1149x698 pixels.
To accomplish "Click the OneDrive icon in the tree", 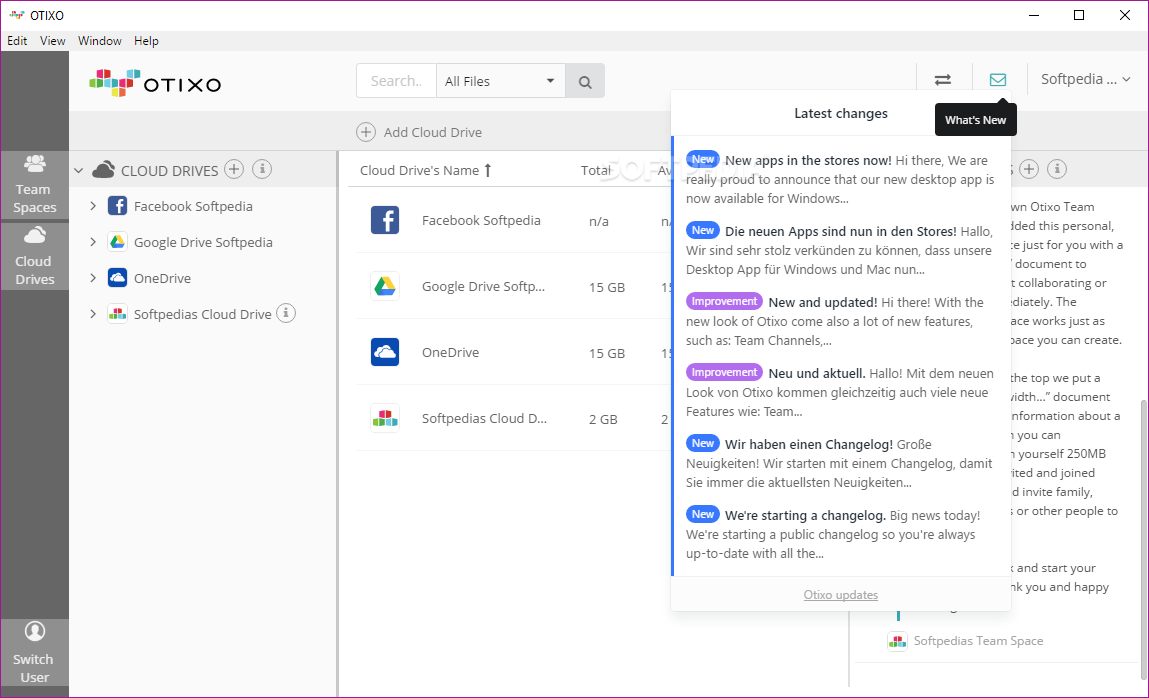I will click(117, 278).
